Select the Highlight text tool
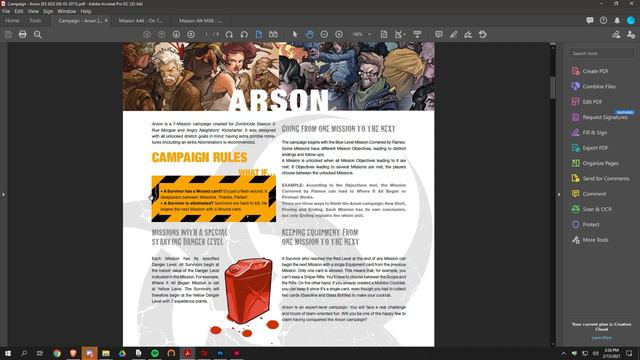This screenshot has height=360, width=640. [453, 35]
